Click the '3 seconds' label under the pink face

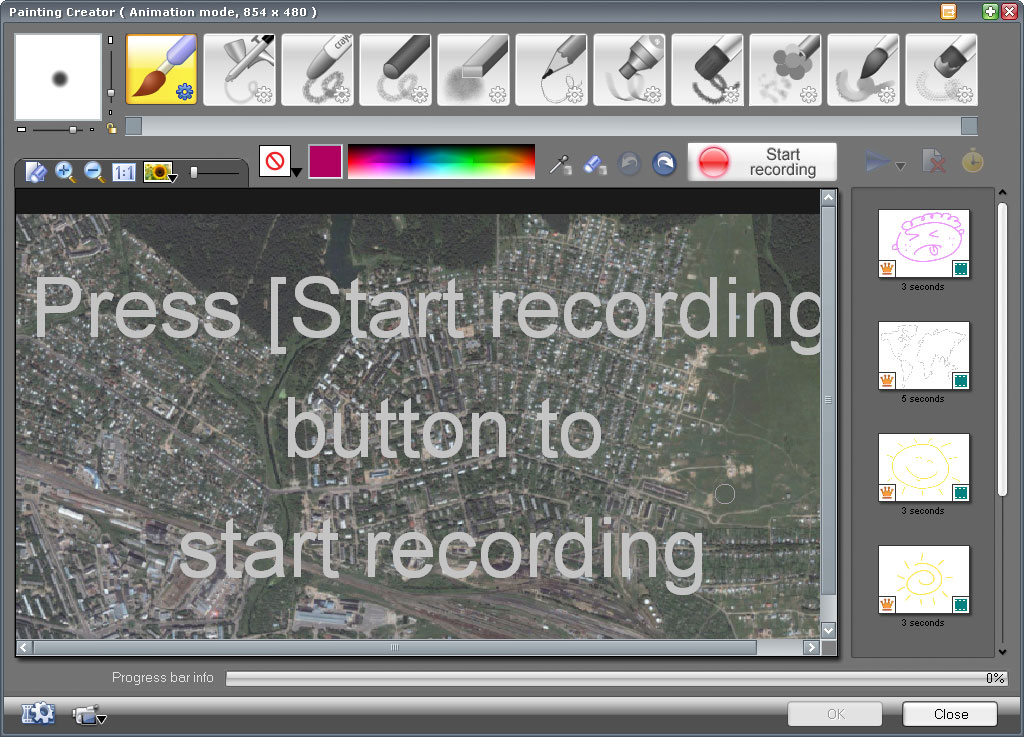click(x=923, y=287)
